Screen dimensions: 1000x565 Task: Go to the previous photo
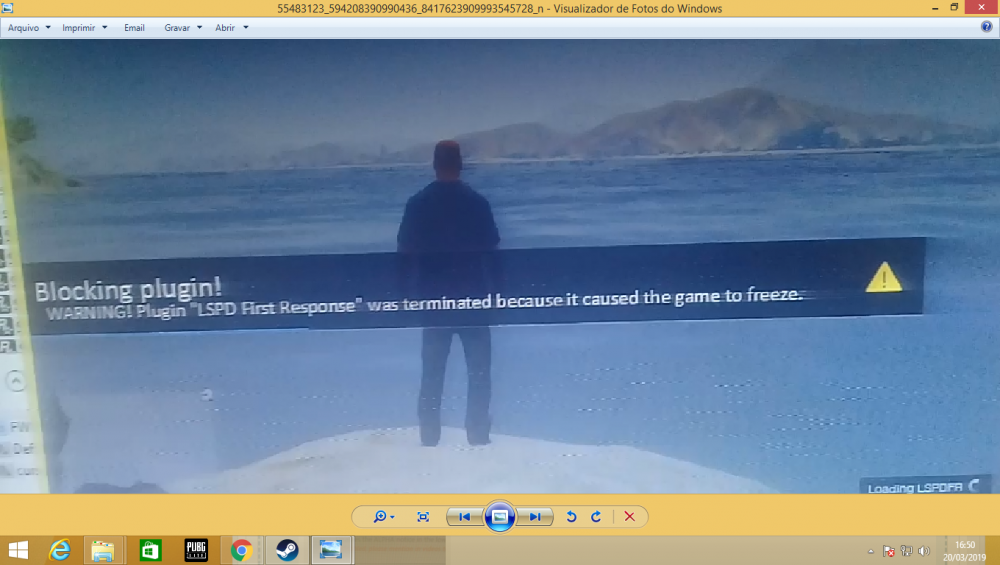(464, 517)
